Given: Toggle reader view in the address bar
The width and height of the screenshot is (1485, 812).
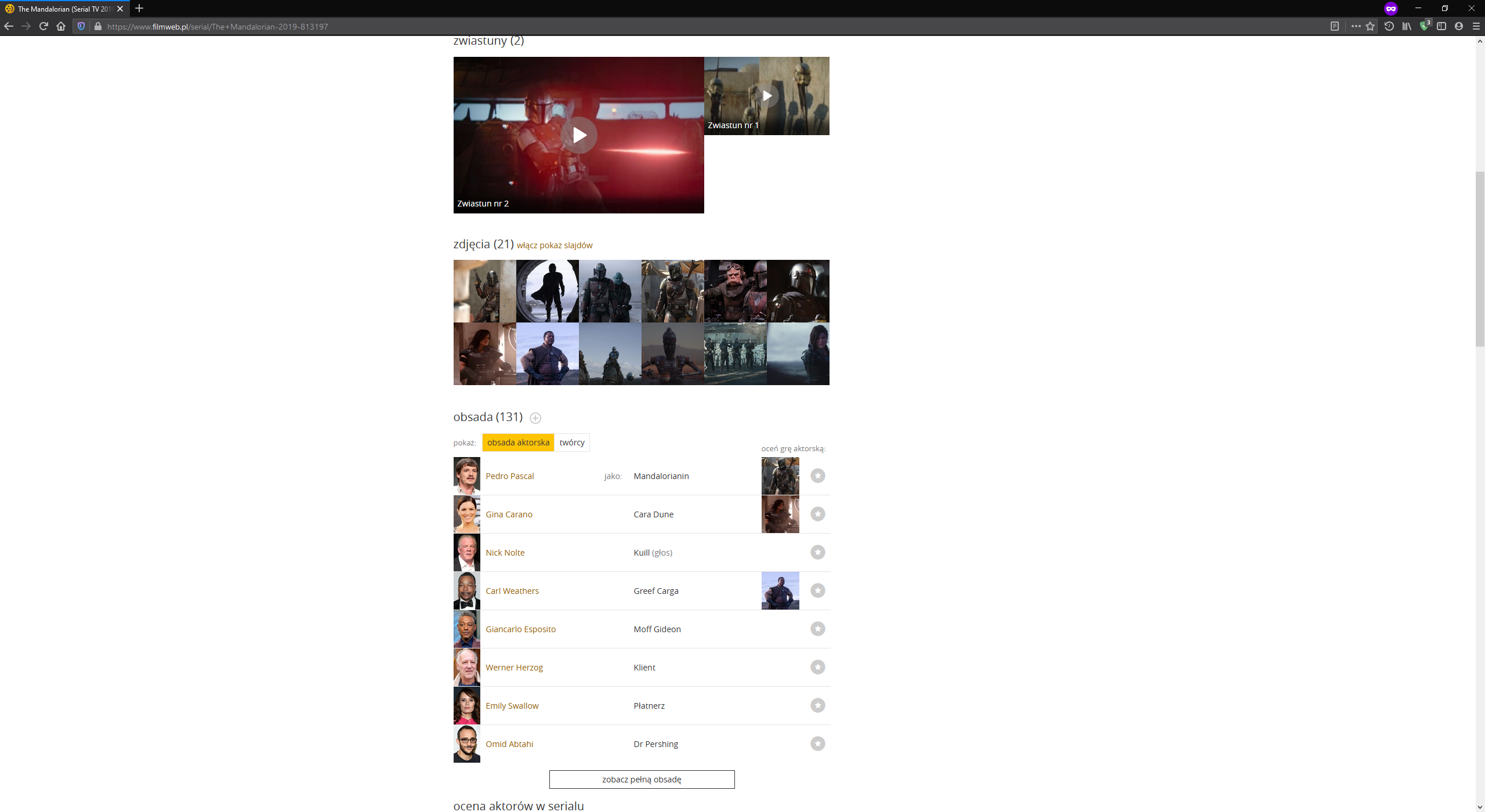Looking at the screenshot, I should (x=1334, y=26).
